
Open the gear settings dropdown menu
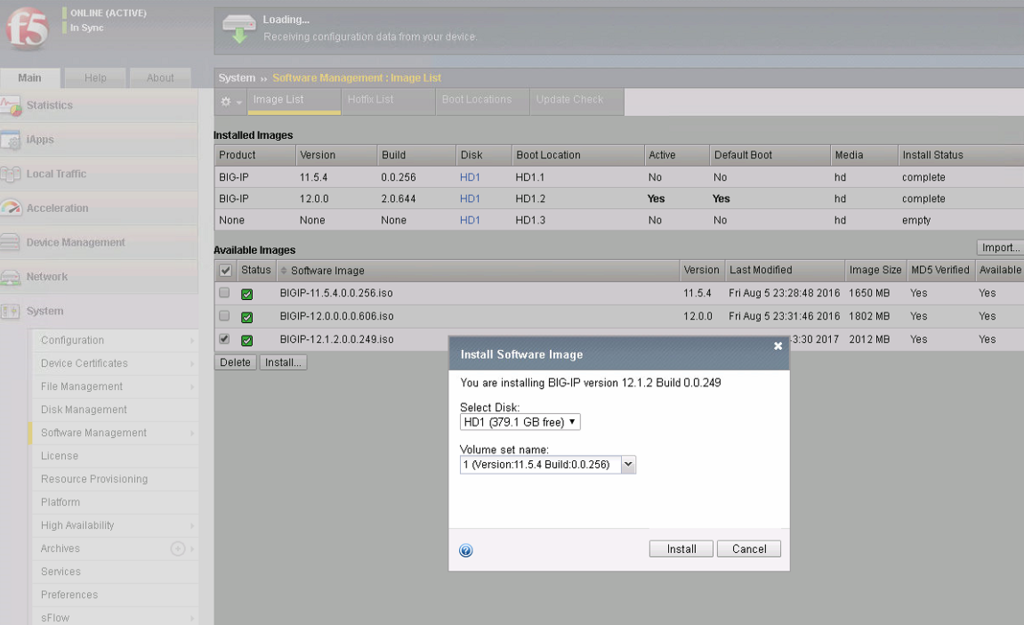click(231, 102)
